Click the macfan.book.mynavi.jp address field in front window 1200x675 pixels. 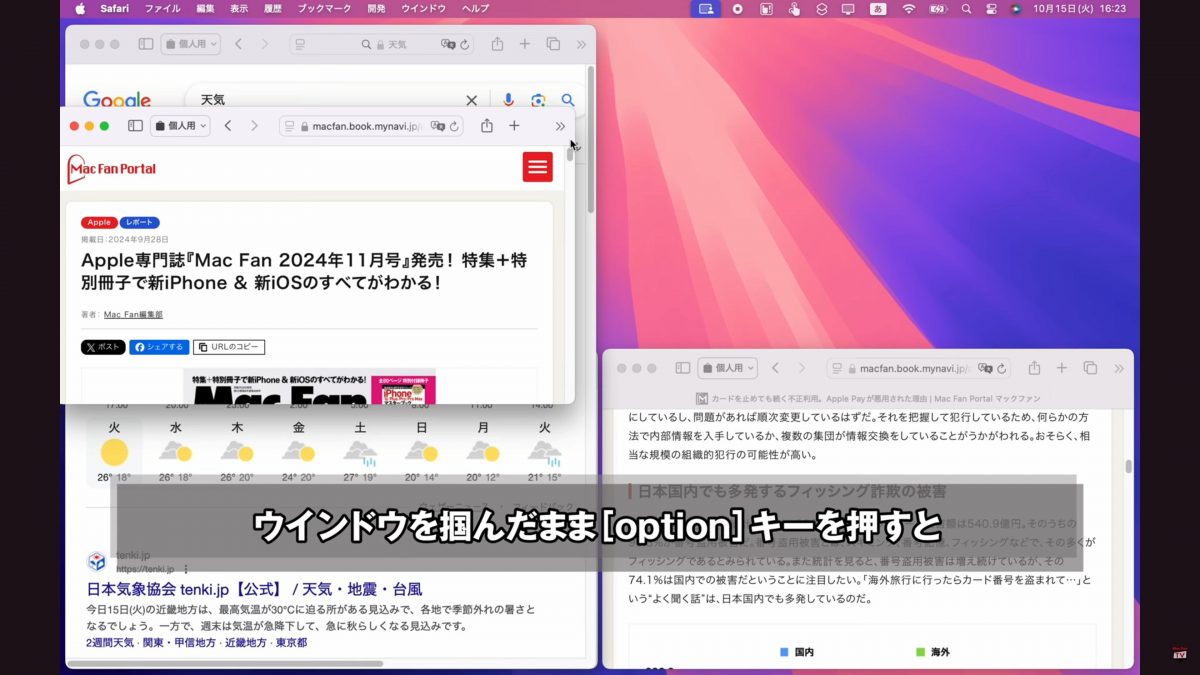coord(372,126)
